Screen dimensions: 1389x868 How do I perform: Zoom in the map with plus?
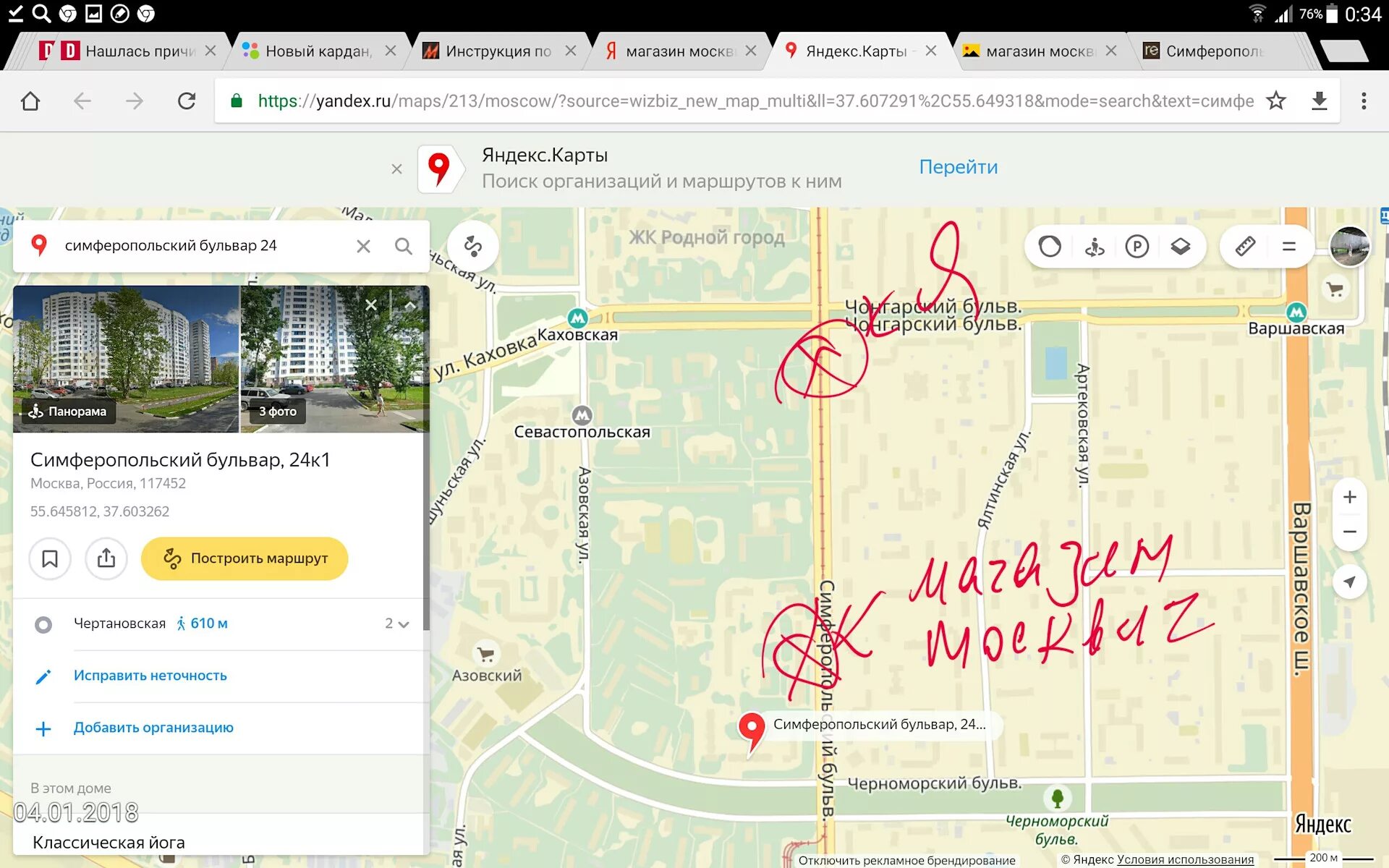[1349, 497]
